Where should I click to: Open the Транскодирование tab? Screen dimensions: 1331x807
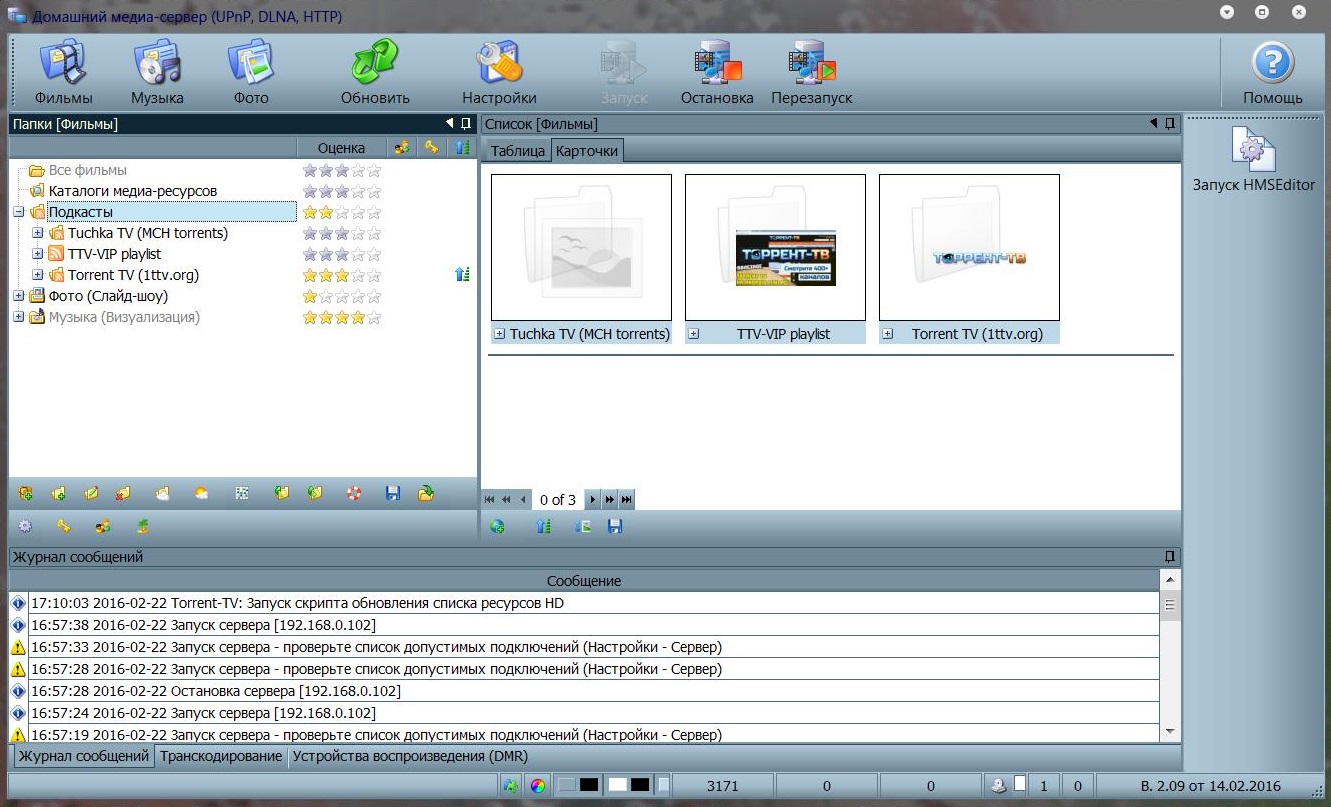(x=221, y=756)
